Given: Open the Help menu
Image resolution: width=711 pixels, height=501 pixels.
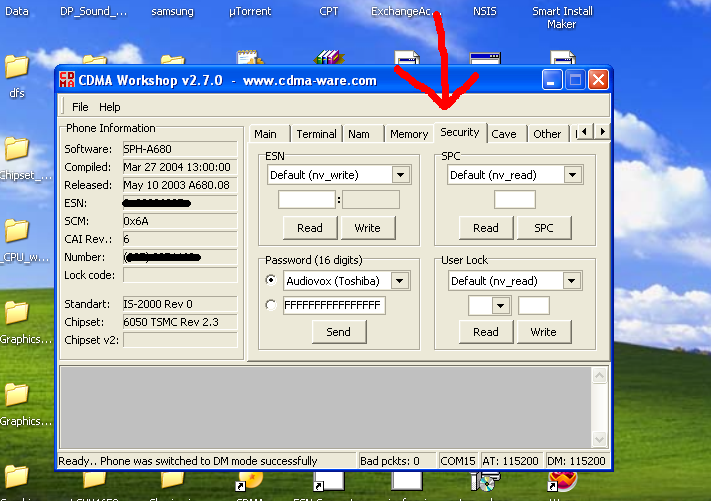Looking at the screenshot, I should click(110, 107).
